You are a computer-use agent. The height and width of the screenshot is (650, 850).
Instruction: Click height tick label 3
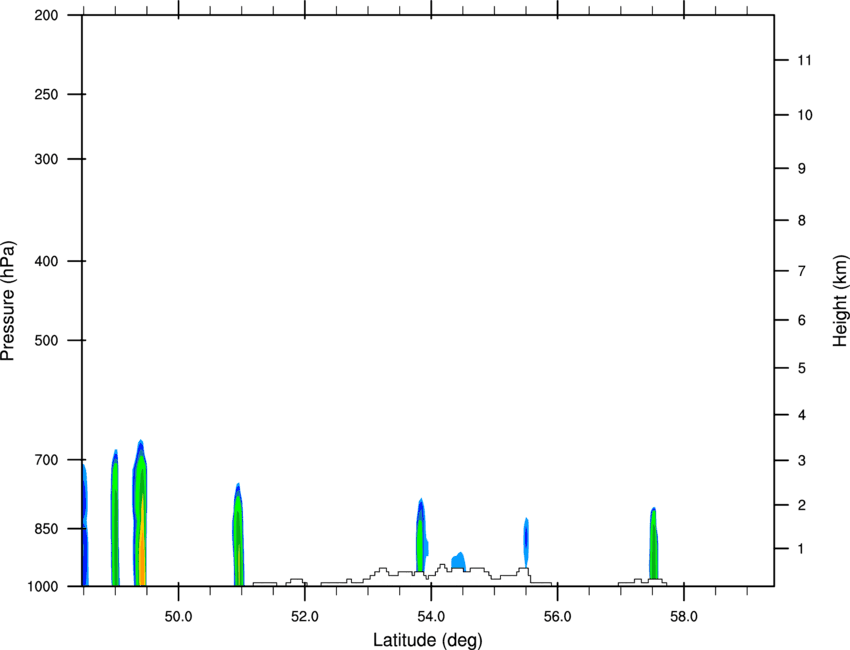[x=802, y=461]
